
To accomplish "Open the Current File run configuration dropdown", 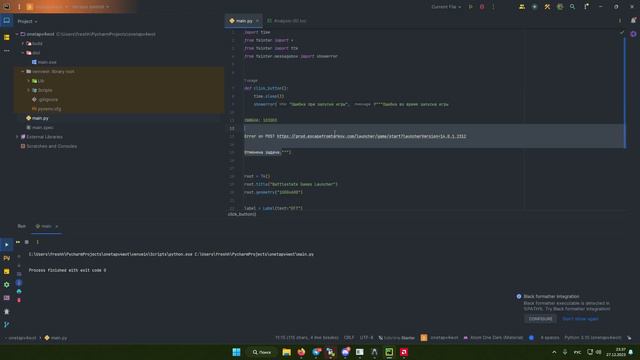I will (446, 7).
